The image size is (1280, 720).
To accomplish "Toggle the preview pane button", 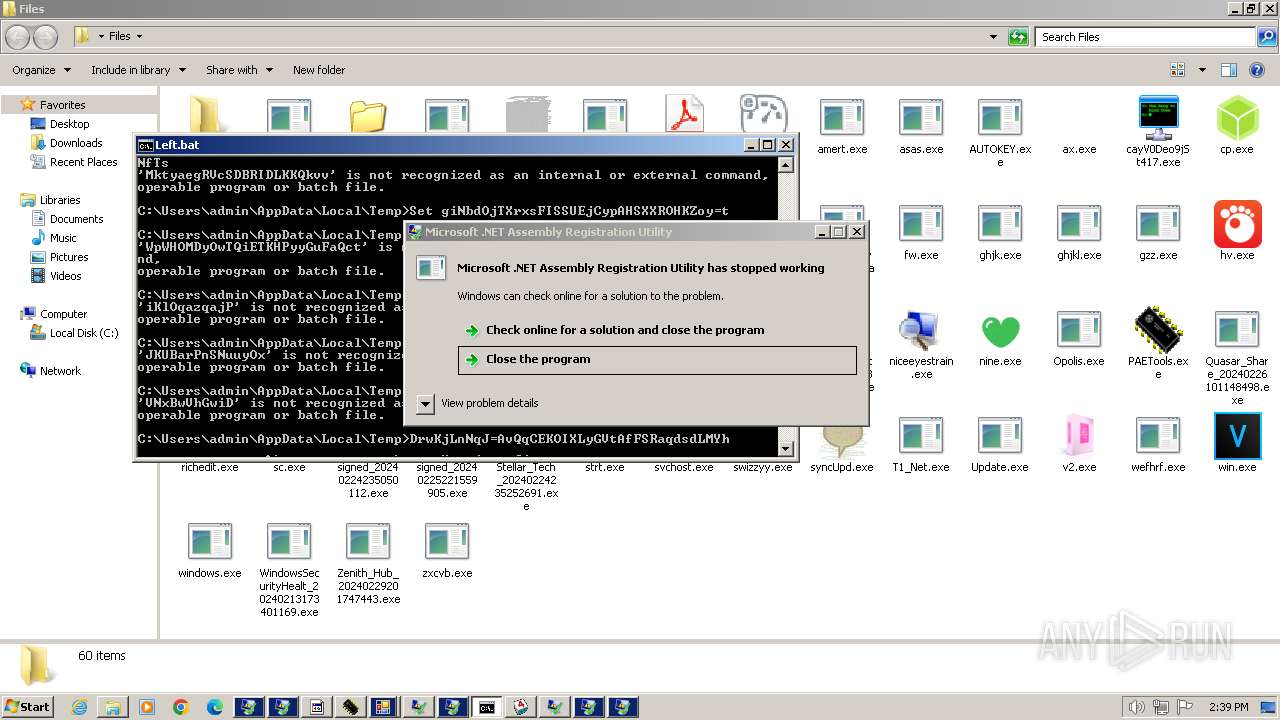I will pos(1229,70).
